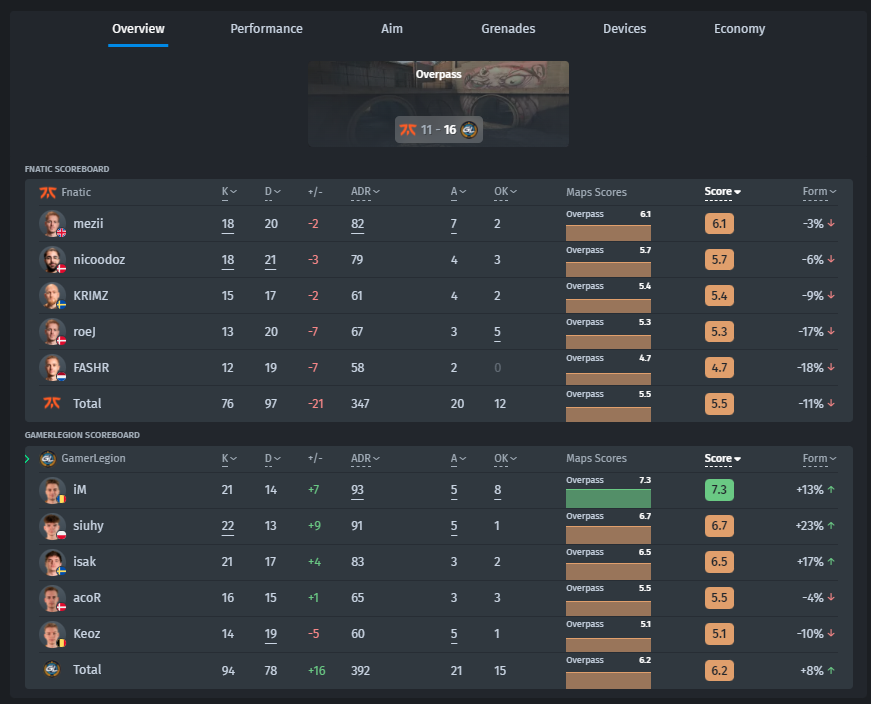Click the down arrow next to FASHR's -18% form
871x704 pixels.
tap(831, 367)
